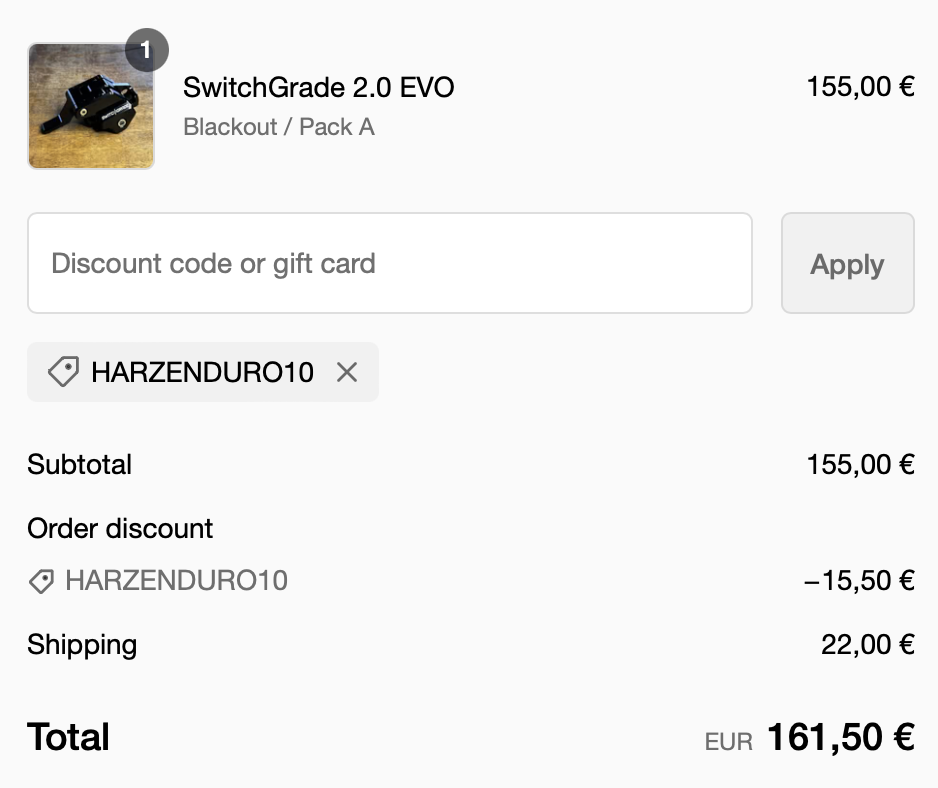The image size is (938, 788).
Task: Click the bold Total label
Action: (68, 738)
